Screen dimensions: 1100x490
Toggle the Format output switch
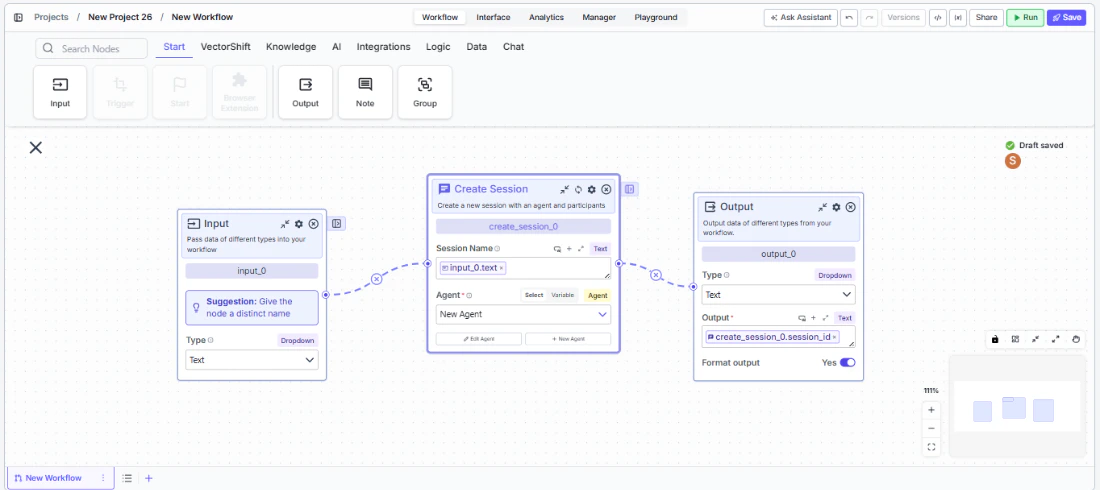click(847, 363)
